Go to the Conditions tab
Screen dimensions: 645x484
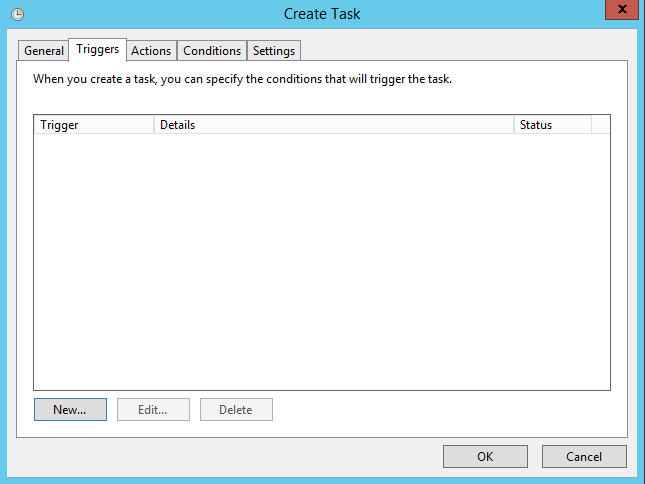[212, 51]
